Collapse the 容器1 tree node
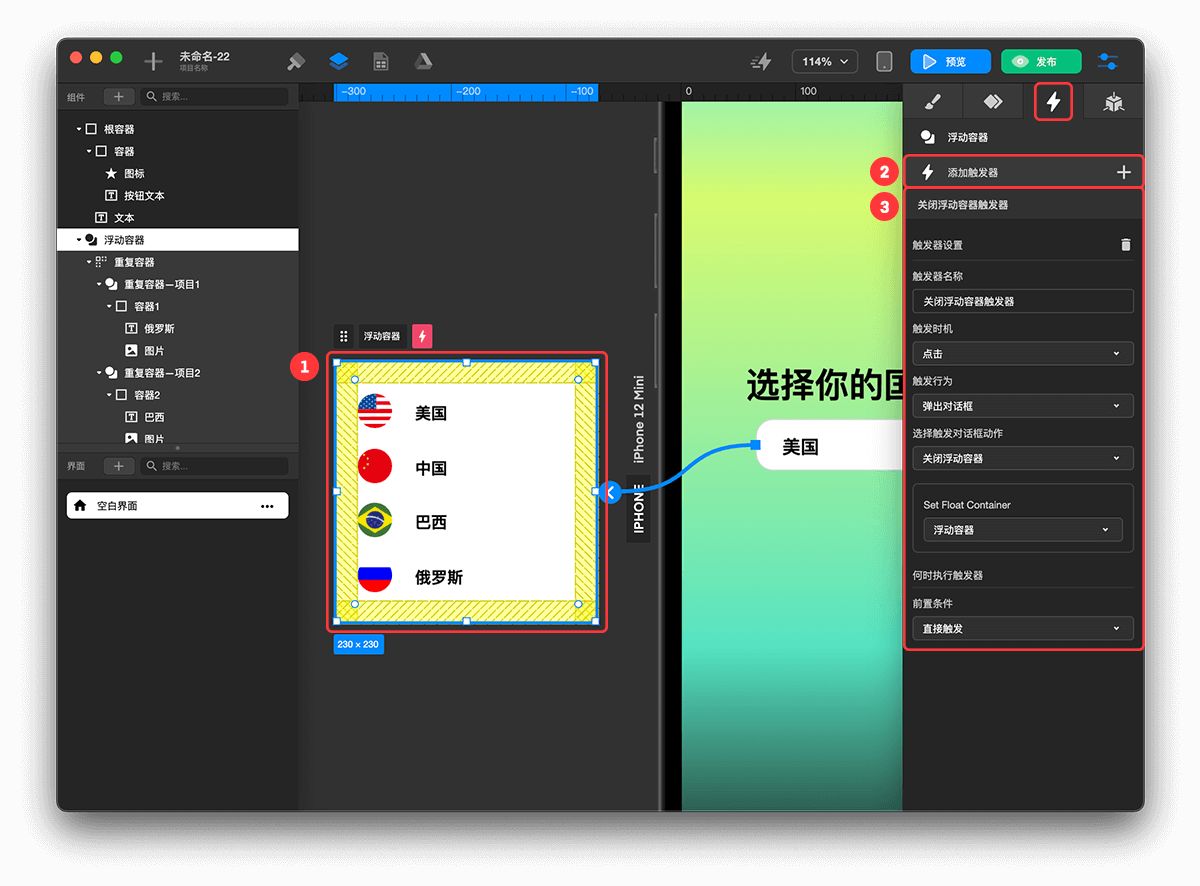The height and width of the screenshot is (886, 1200). (x=109, y=306)
